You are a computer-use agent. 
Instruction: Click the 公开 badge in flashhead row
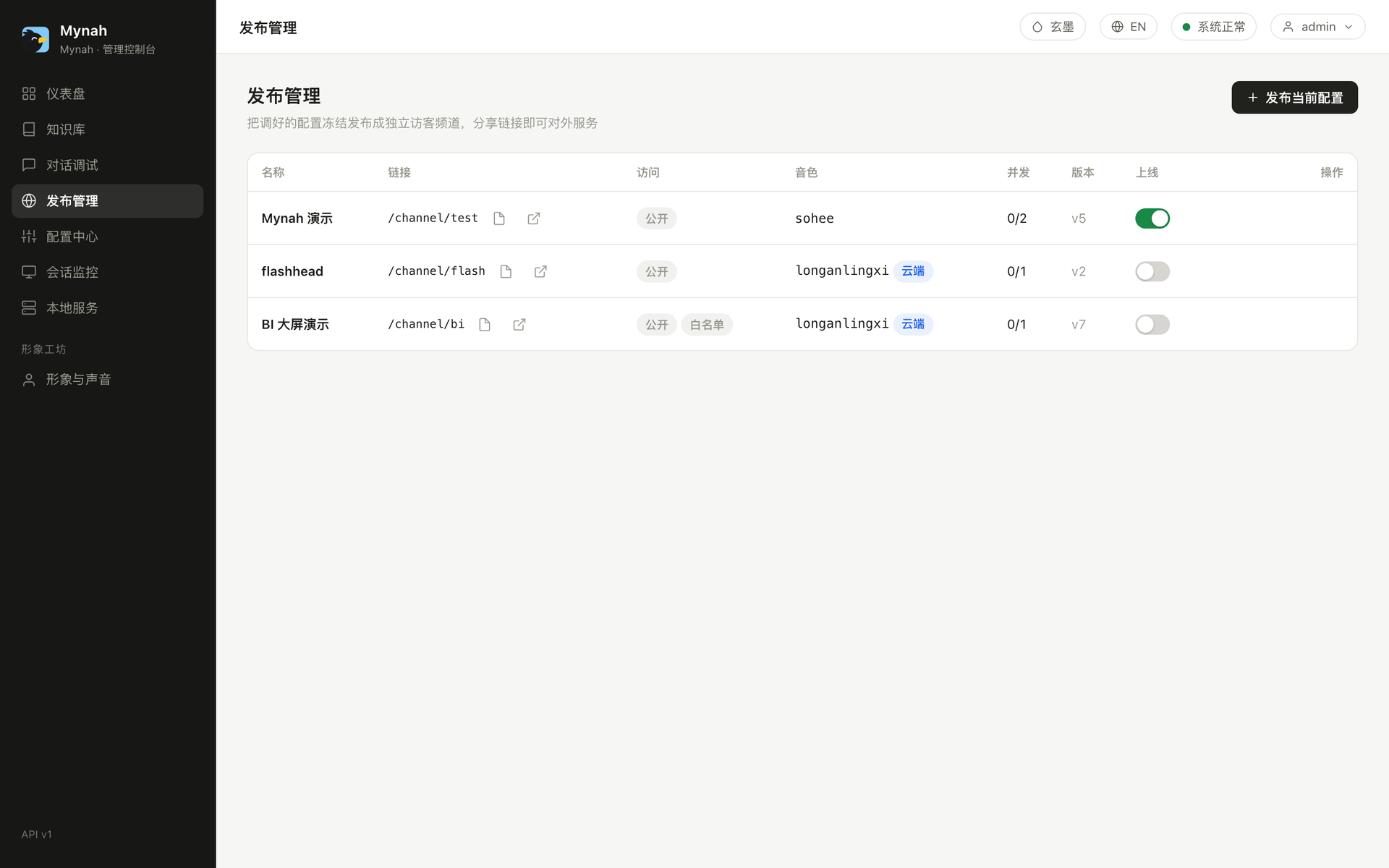657,271
